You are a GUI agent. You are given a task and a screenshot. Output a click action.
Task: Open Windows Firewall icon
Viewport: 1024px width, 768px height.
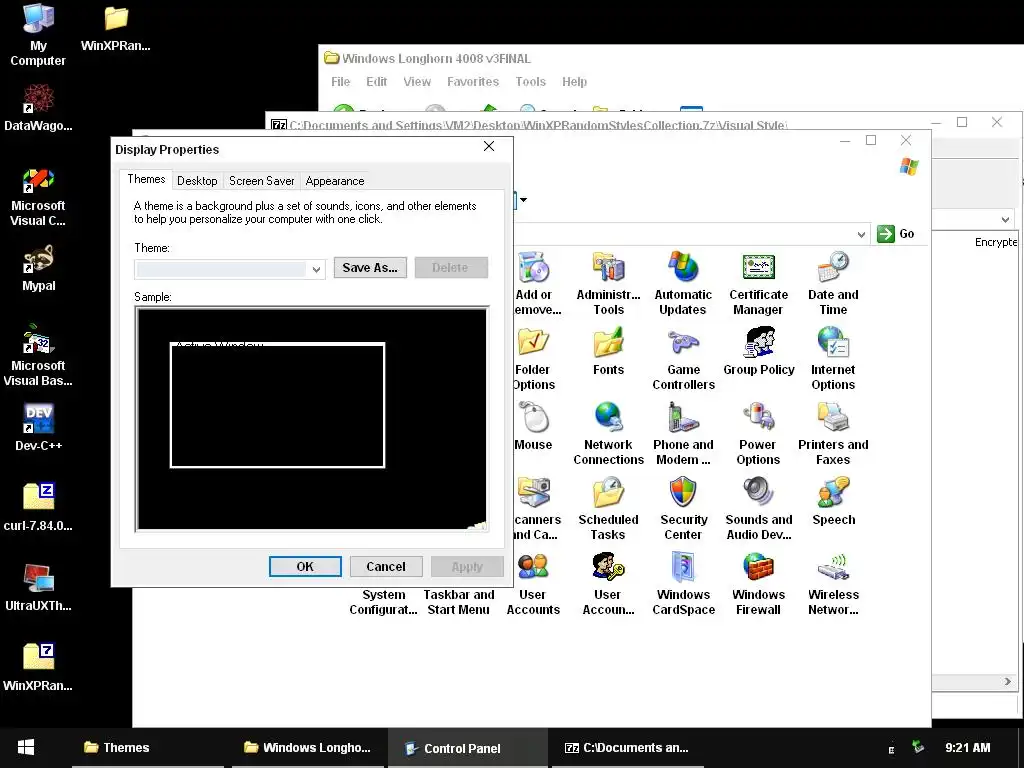(758, 583)
